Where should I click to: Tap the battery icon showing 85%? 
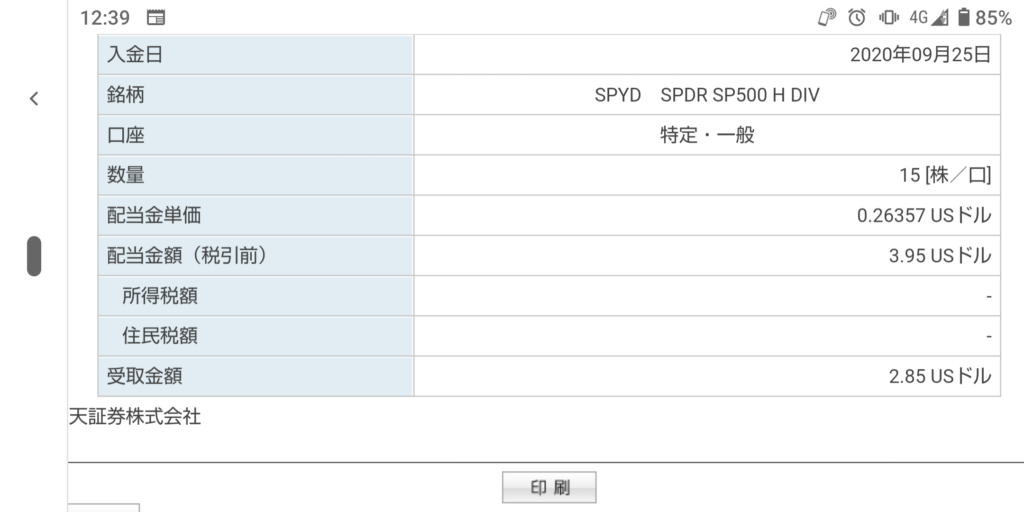[x=964, y=18]
